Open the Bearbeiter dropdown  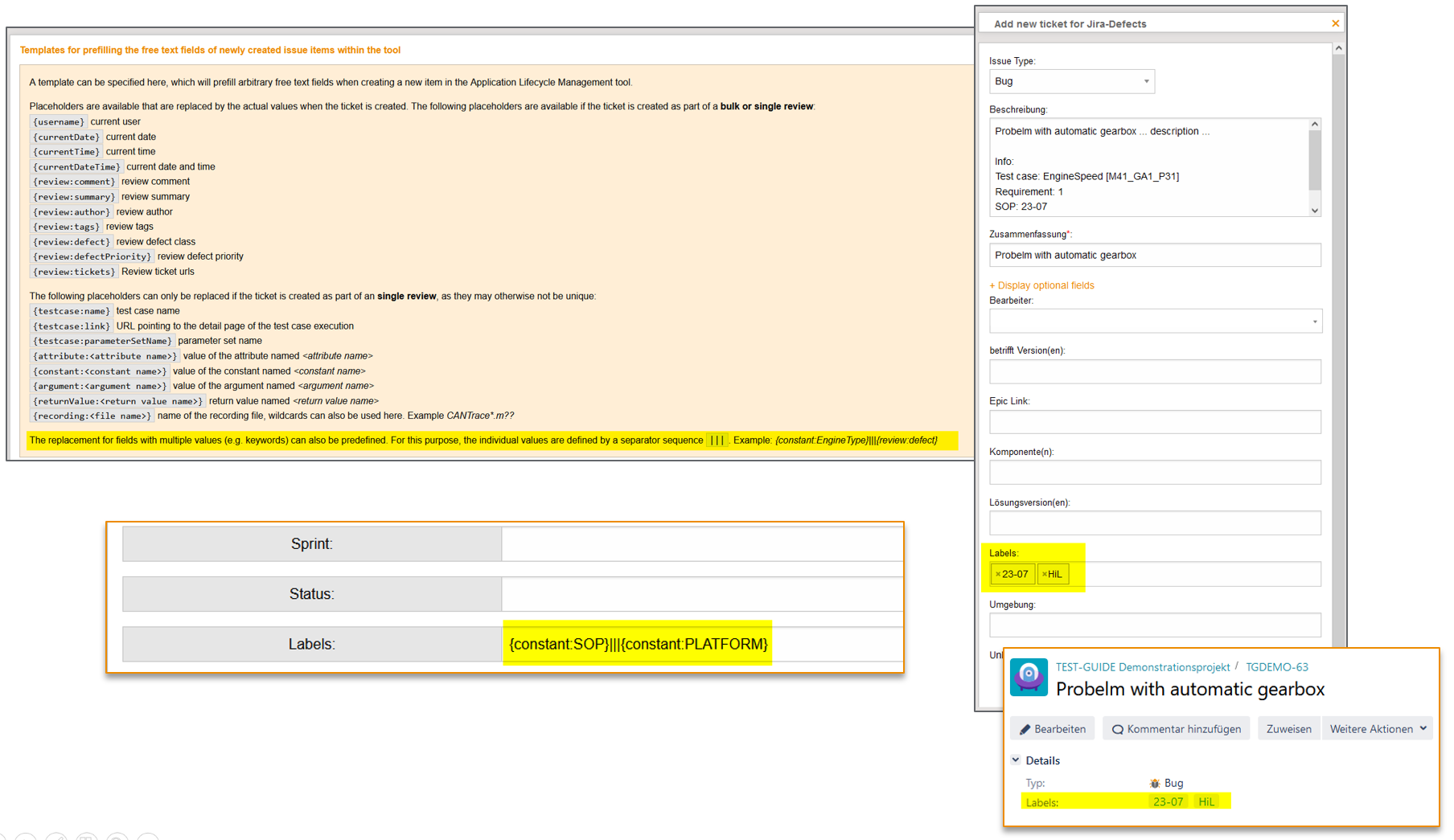pyautogui.click(x=1314, y=321)
